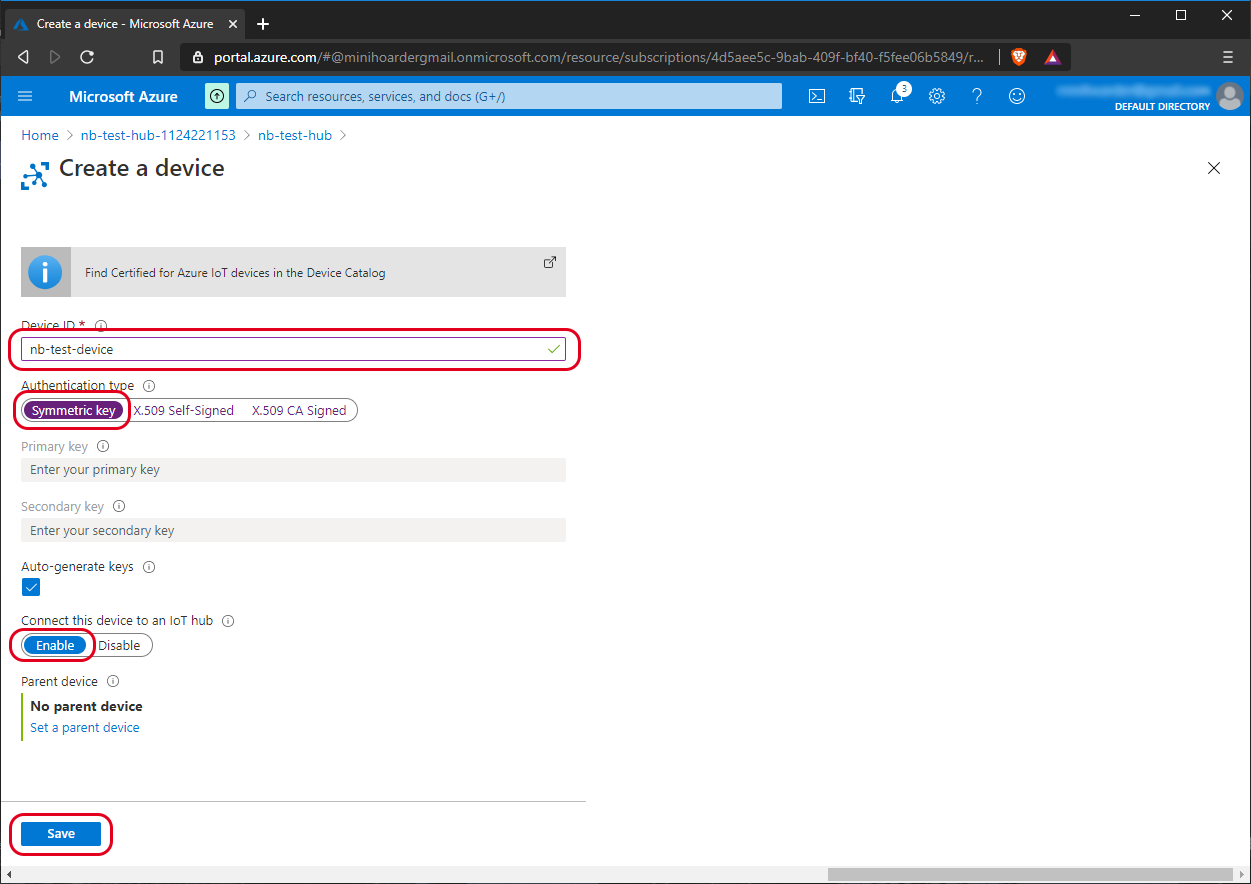
Task: Open the notifications bell
Action: [897, 96]
